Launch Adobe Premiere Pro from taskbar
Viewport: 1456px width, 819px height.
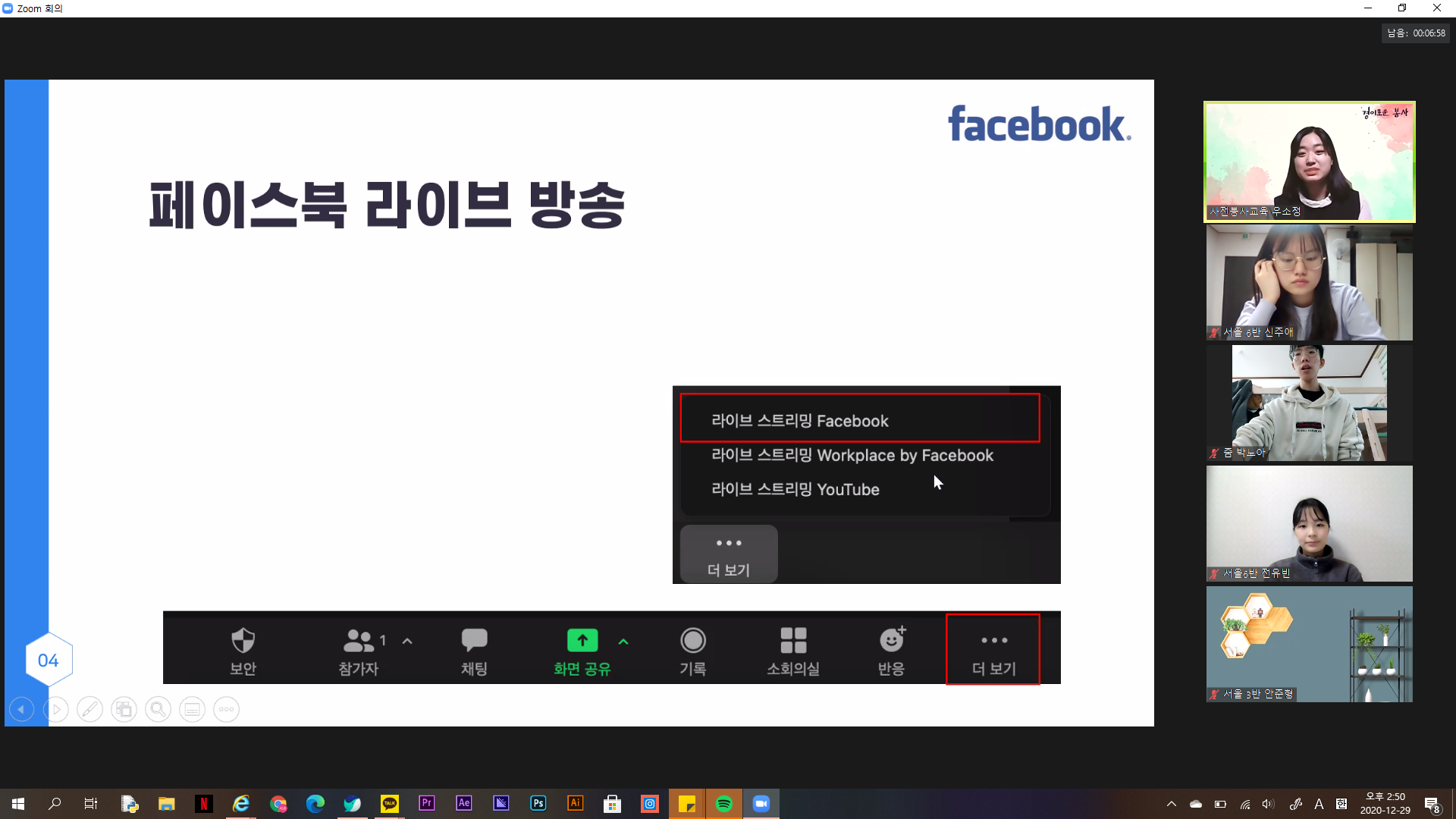[427, 804]
